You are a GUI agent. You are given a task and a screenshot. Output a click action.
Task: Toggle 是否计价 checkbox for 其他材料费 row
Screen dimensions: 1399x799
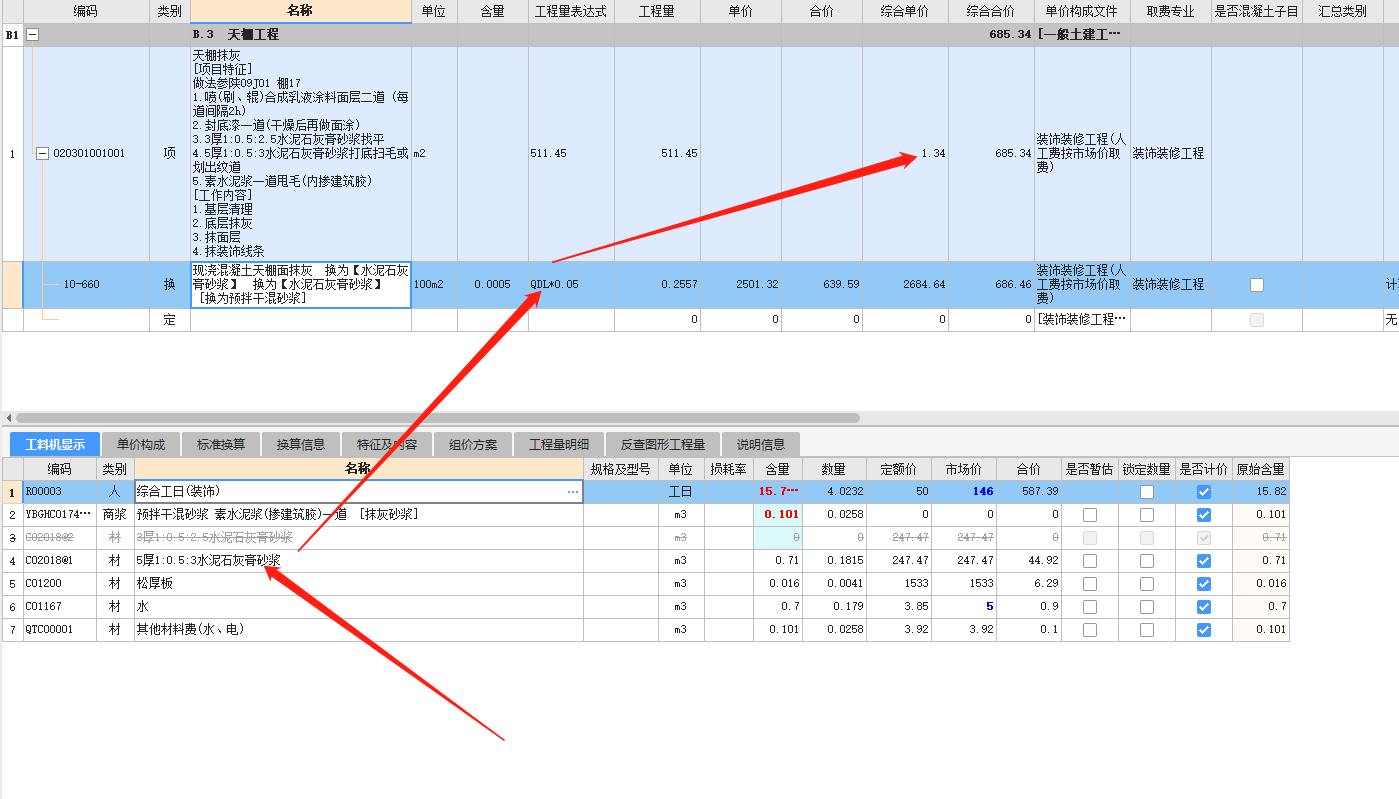pyautogui.click(x=1204, y=630)
